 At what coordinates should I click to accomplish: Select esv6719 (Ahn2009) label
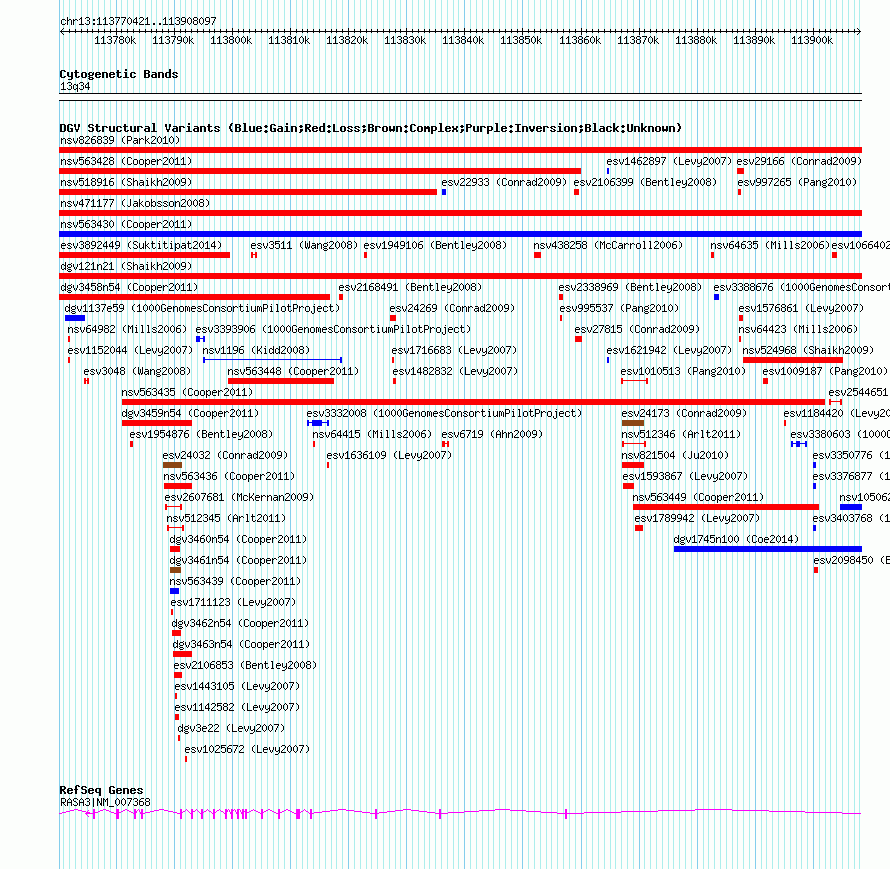click(492, 434)
